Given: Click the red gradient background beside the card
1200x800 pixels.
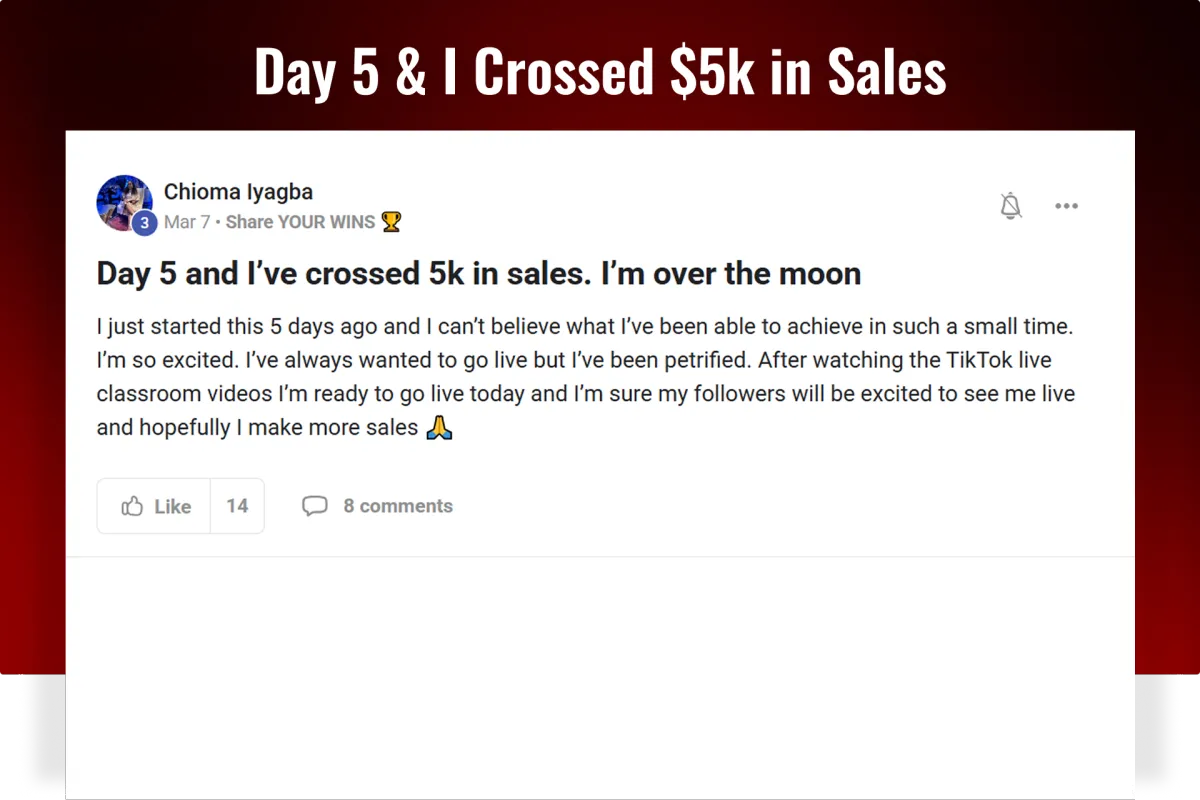Looking at the screenshot, I should click(x=32, y=400).
